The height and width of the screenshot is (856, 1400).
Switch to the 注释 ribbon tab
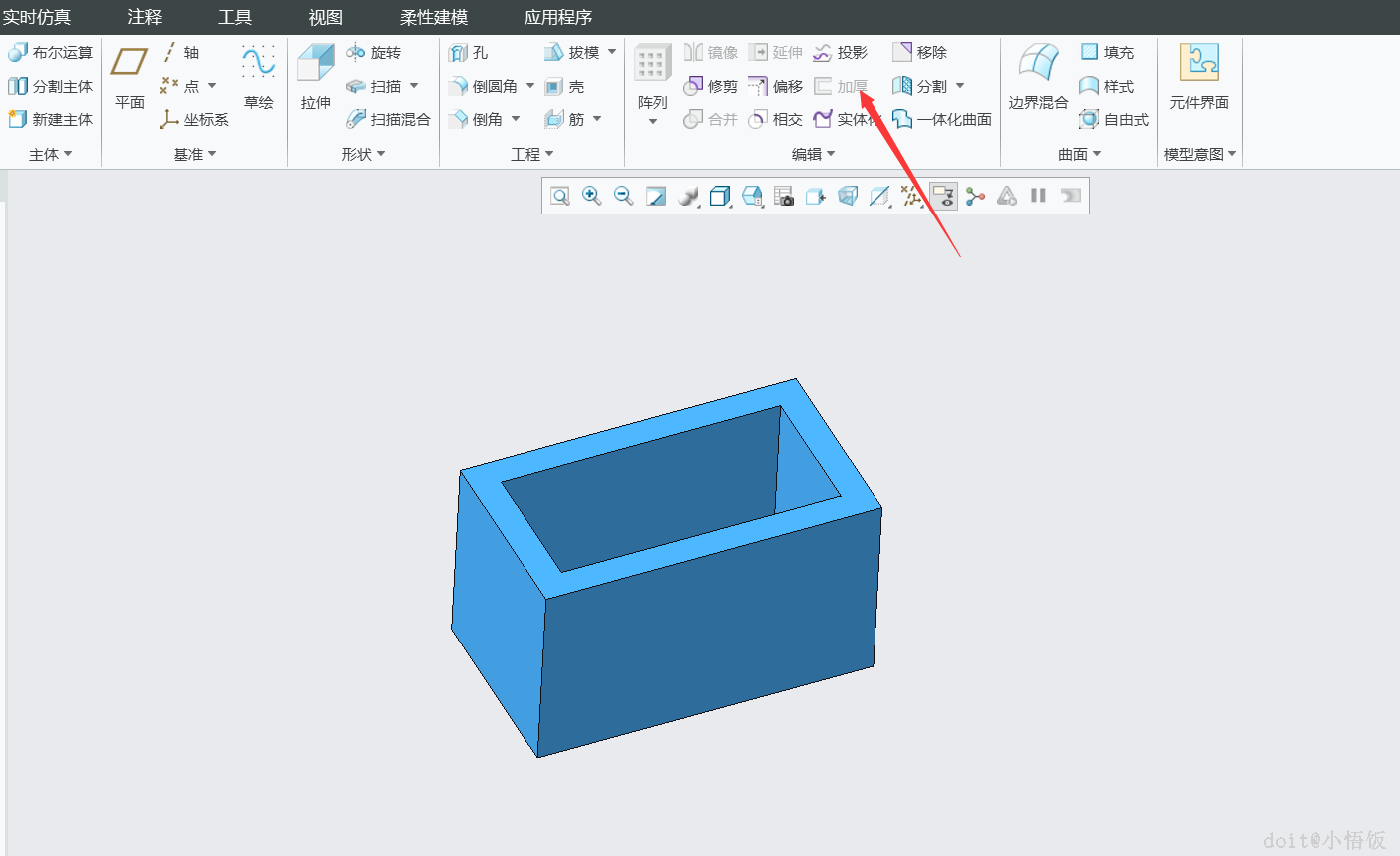click(x=145, y=17)
